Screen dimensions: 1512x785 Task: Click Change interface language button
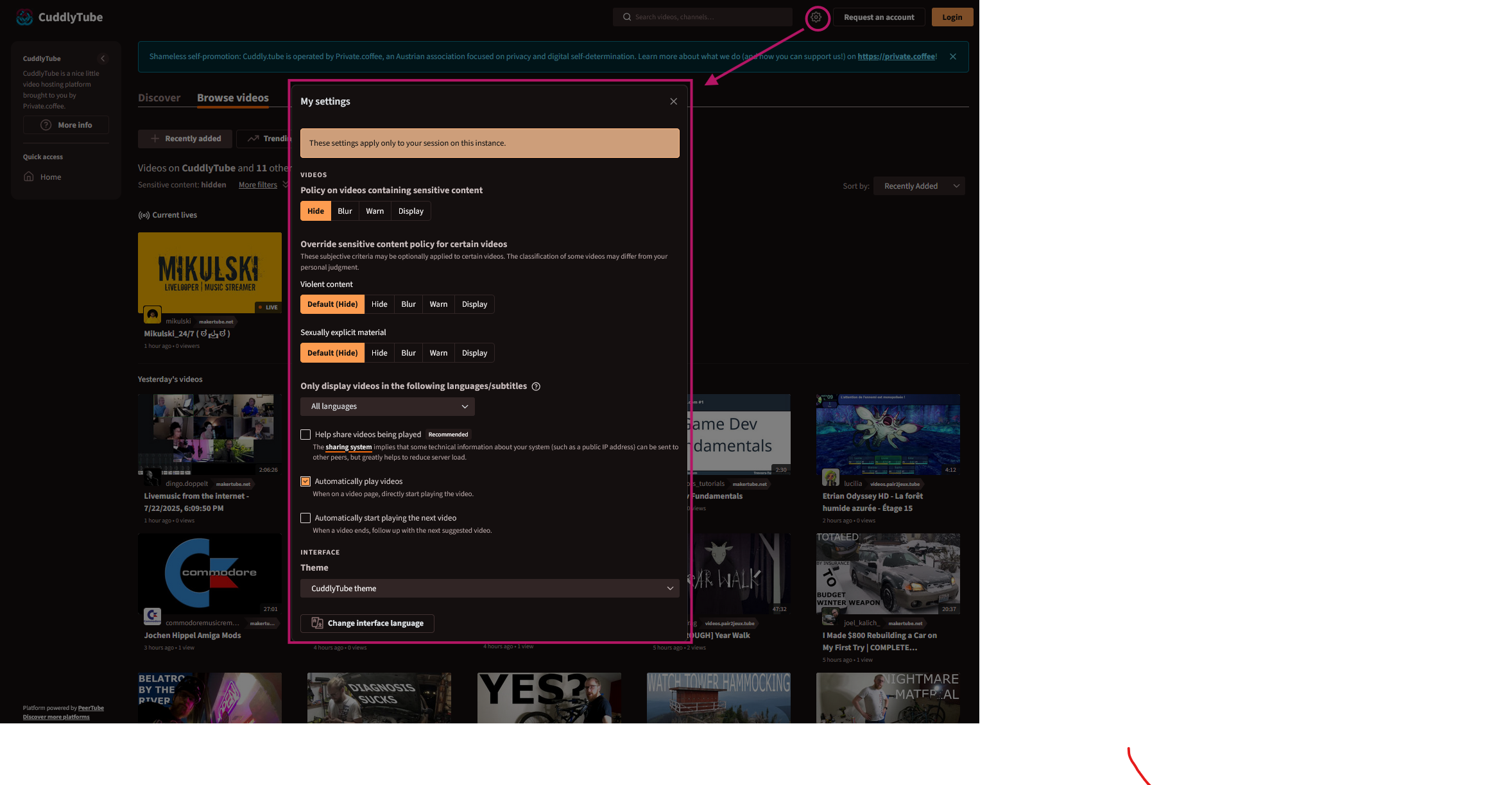(x=367, y=623)
